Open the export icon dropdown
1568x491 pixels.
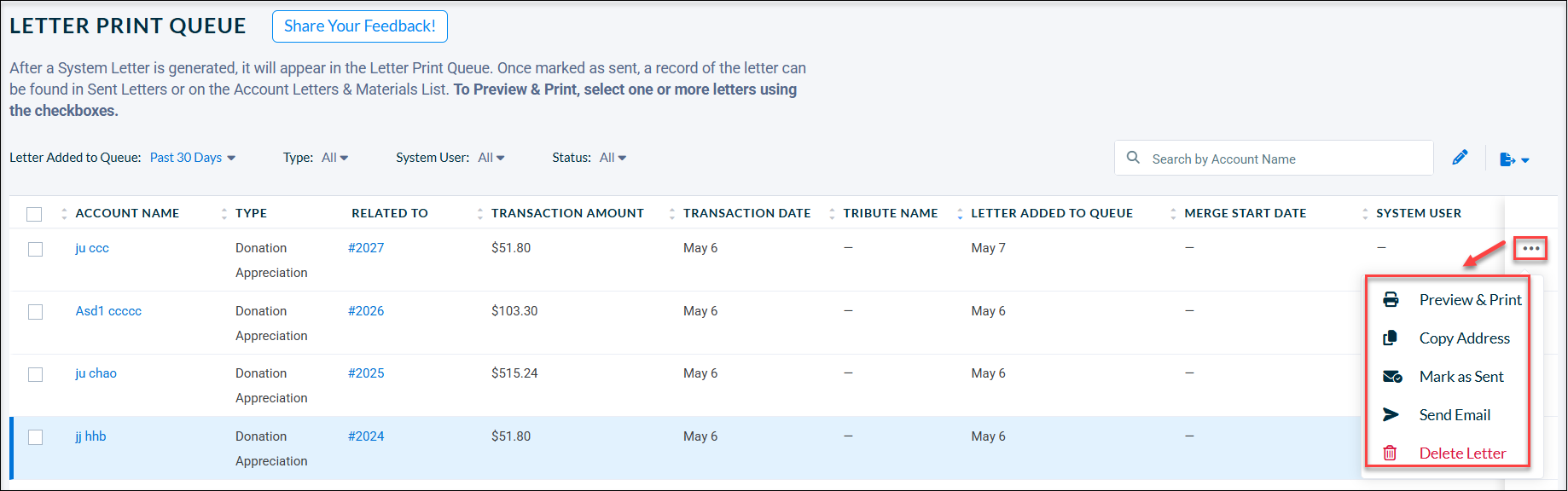[x=1514, y=159]
